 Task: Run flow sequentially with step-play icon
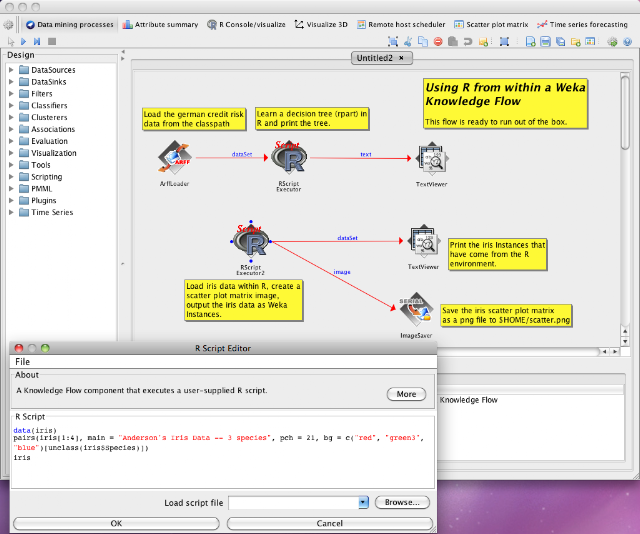(x=37, y=41)
